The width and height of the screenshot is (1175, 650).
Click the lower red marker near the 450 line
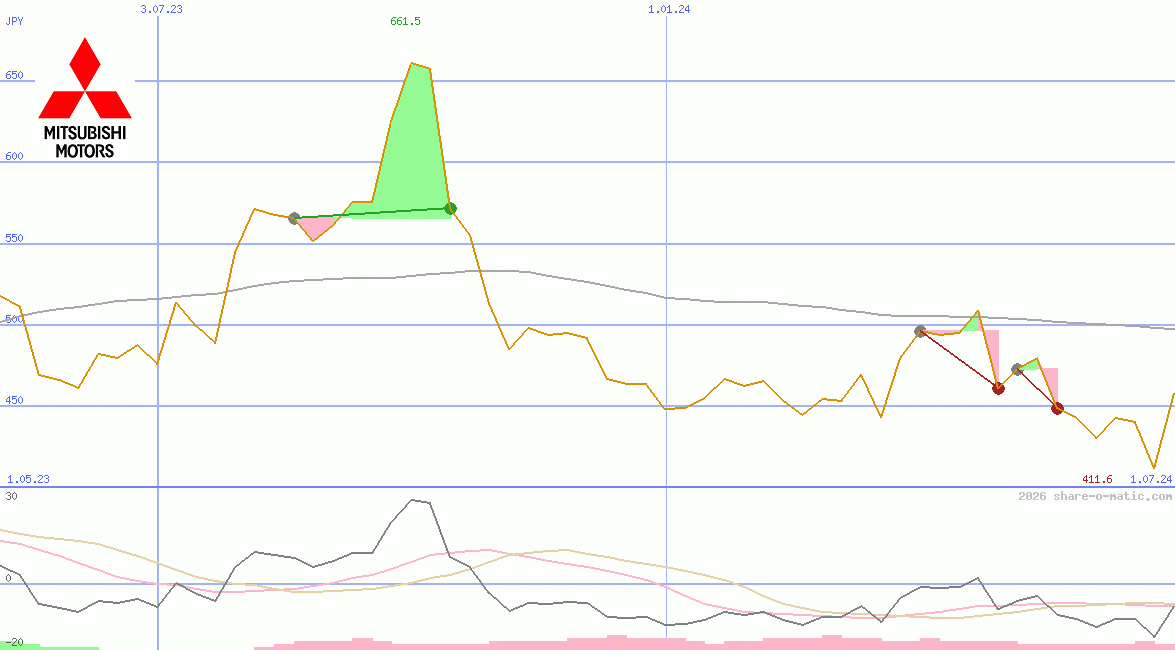tap(1057, 407)
